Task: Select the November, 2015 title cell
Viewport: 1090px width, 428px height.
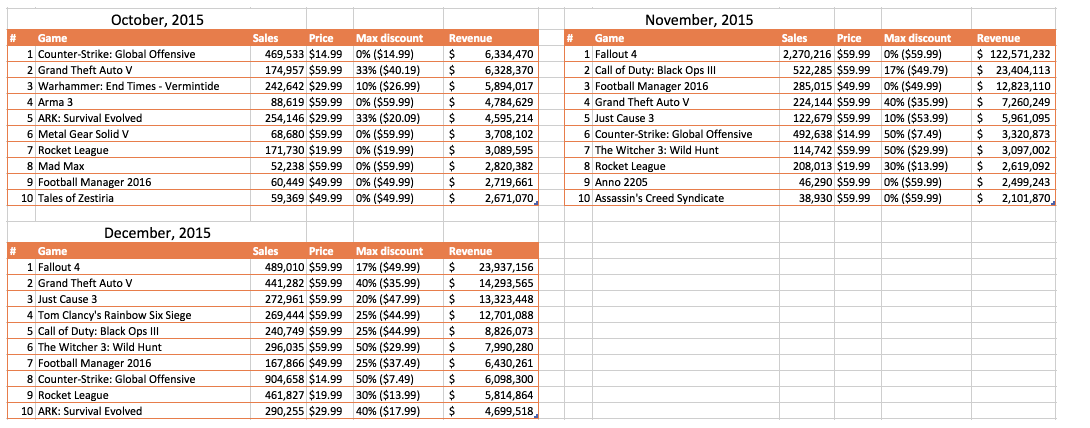Action: pyautogui.click(x=699, y=19)
